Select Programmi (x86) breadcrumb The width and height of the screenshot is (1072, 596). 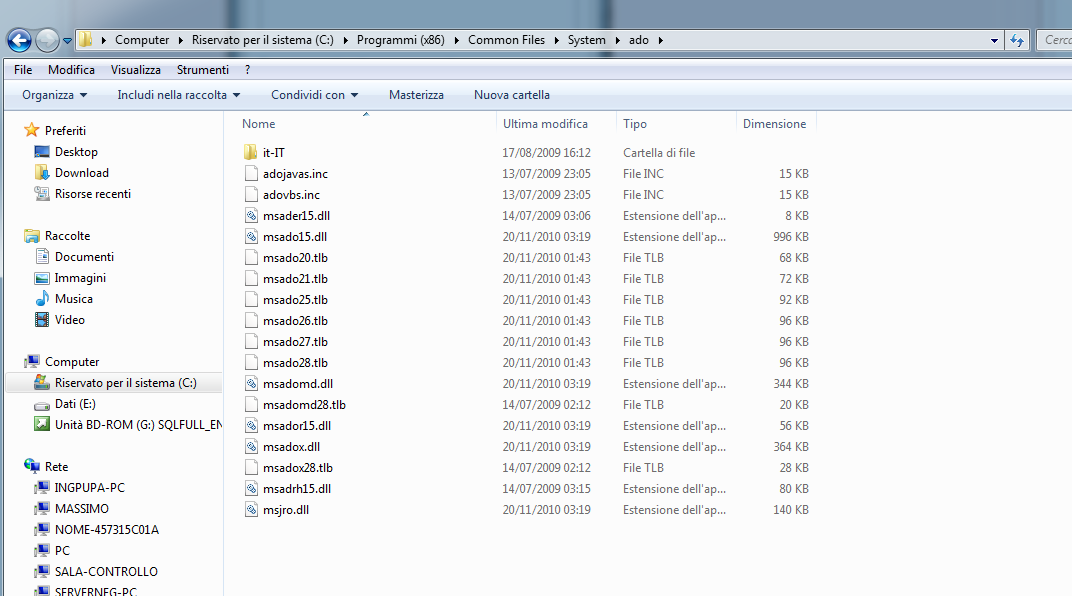pos(401,40)
